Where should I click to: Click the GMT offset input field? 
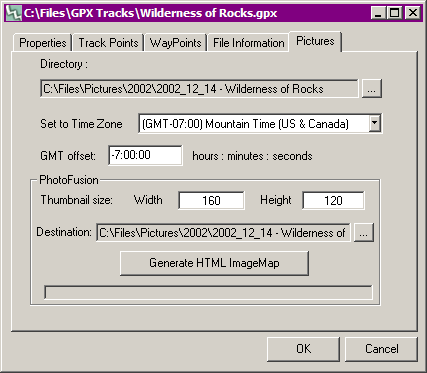coord(145,155)
